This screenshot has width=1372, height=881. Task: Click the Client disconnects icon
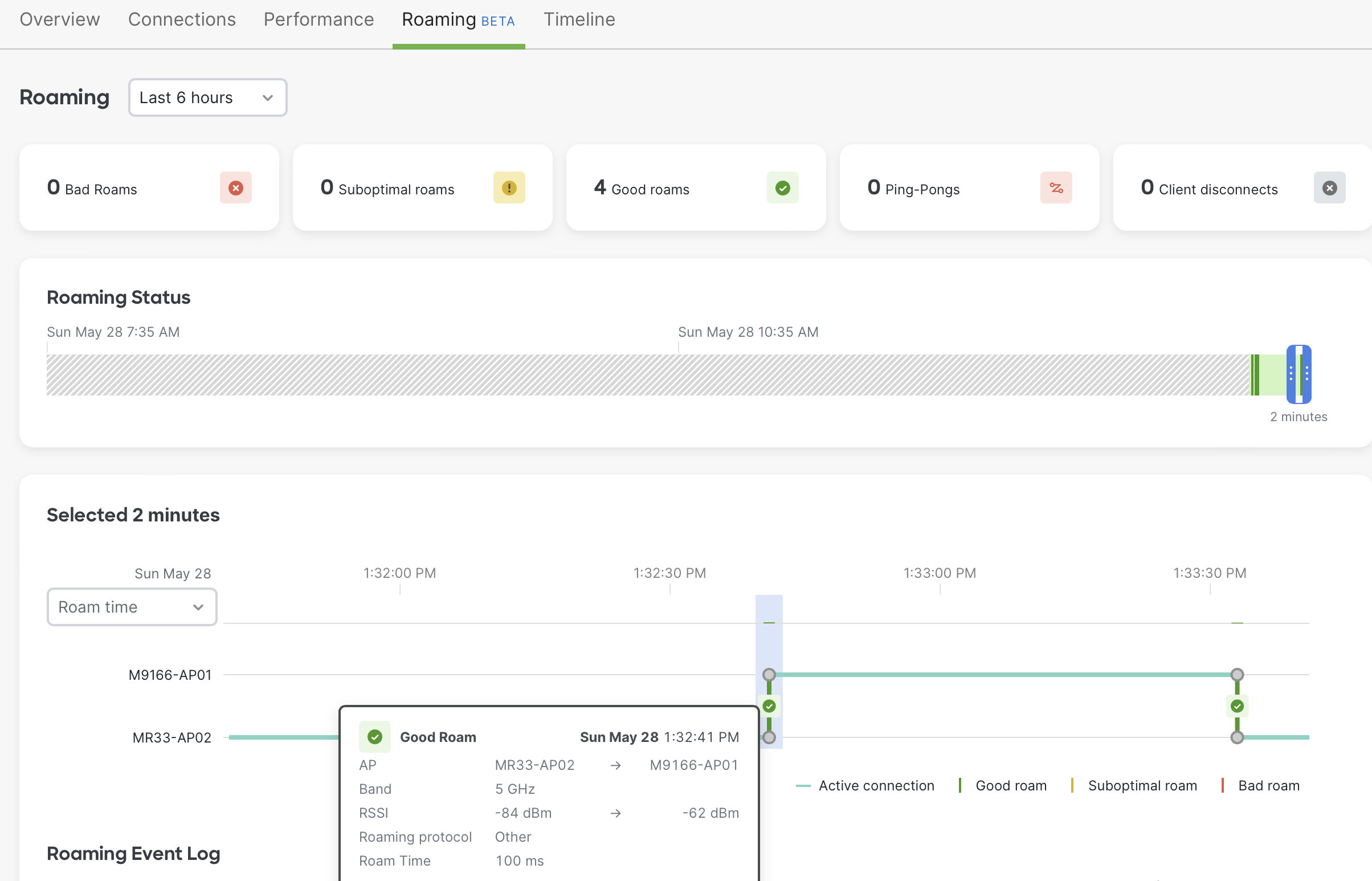[x=1329, y=187]
